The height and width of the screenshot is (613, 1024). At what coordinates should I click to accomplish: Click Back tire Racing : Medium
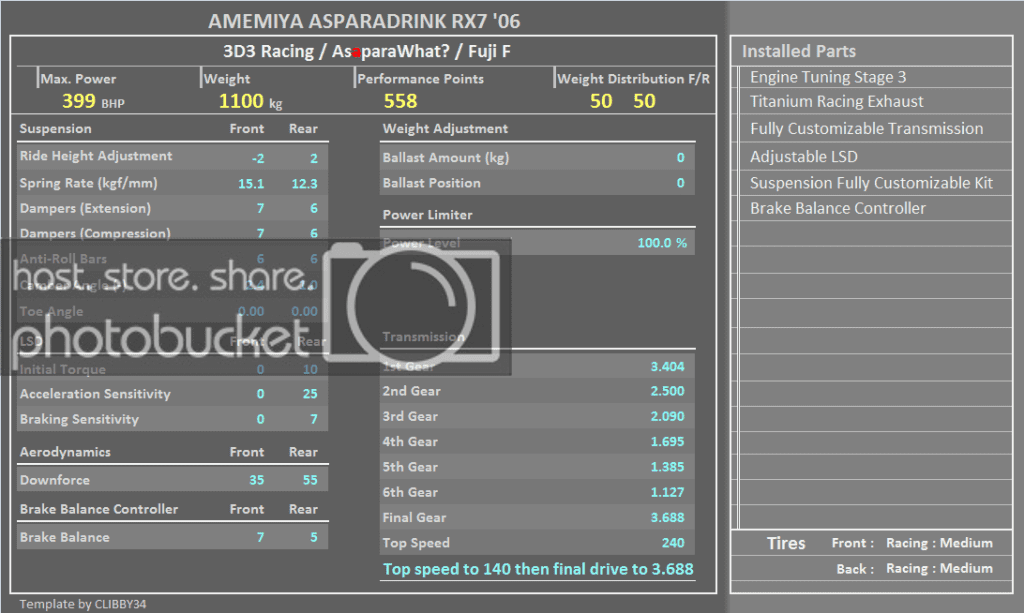tap(939, 569)
